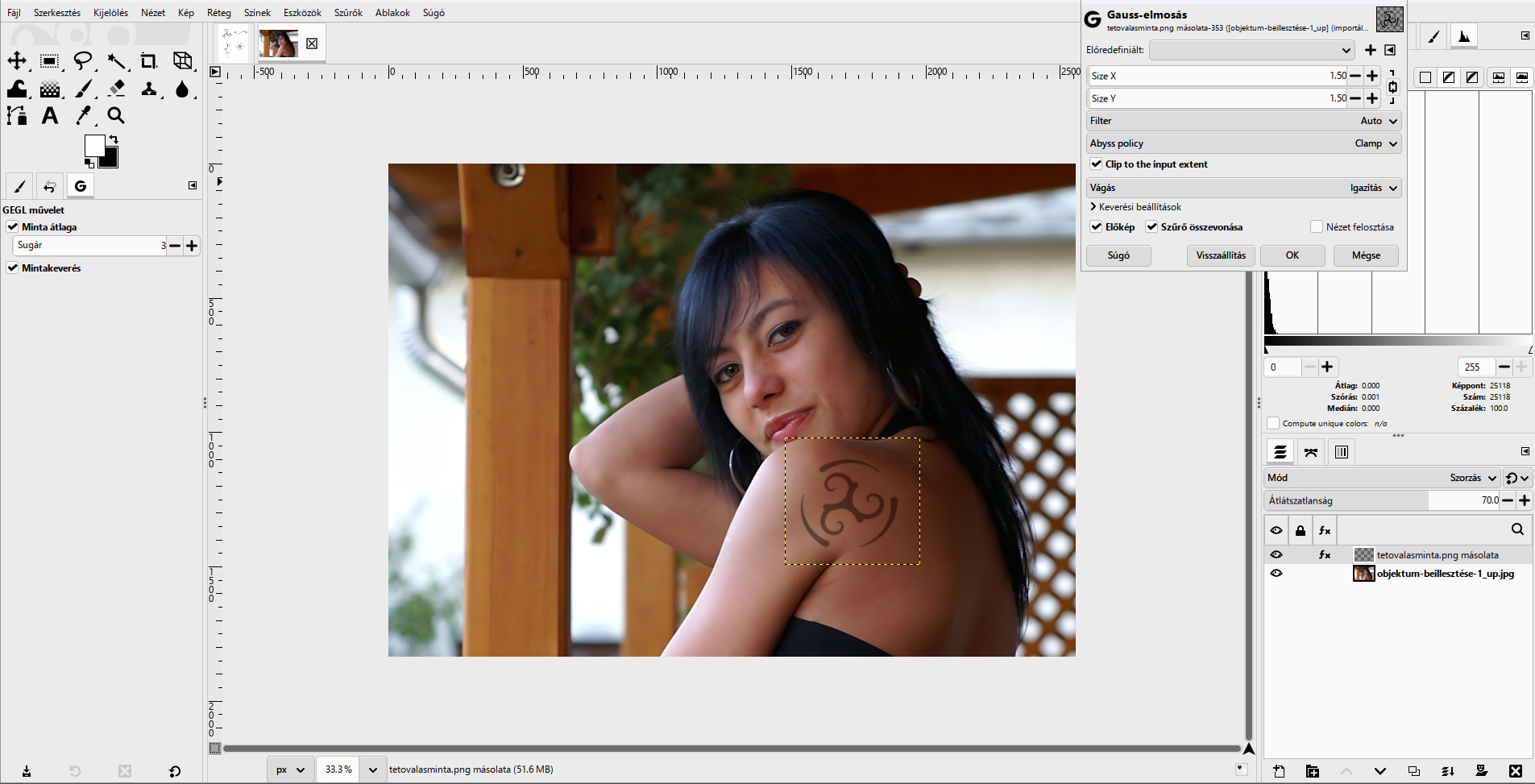The height and width of the screenshot is (784, 1535).
Task: Select the Eraser tool
Action: [116, 89]
